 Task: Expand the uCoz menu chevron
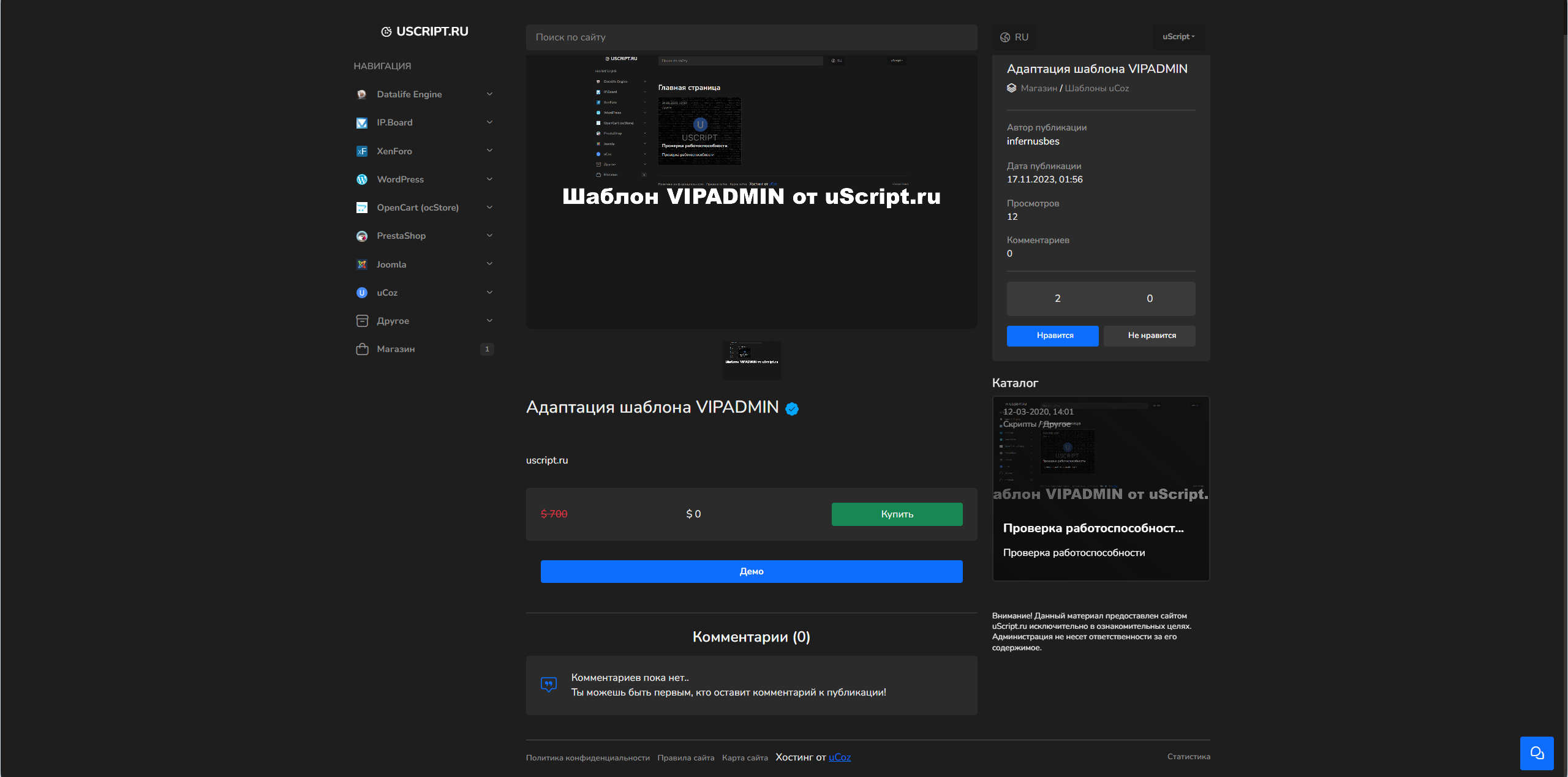[x=489, y=293]
